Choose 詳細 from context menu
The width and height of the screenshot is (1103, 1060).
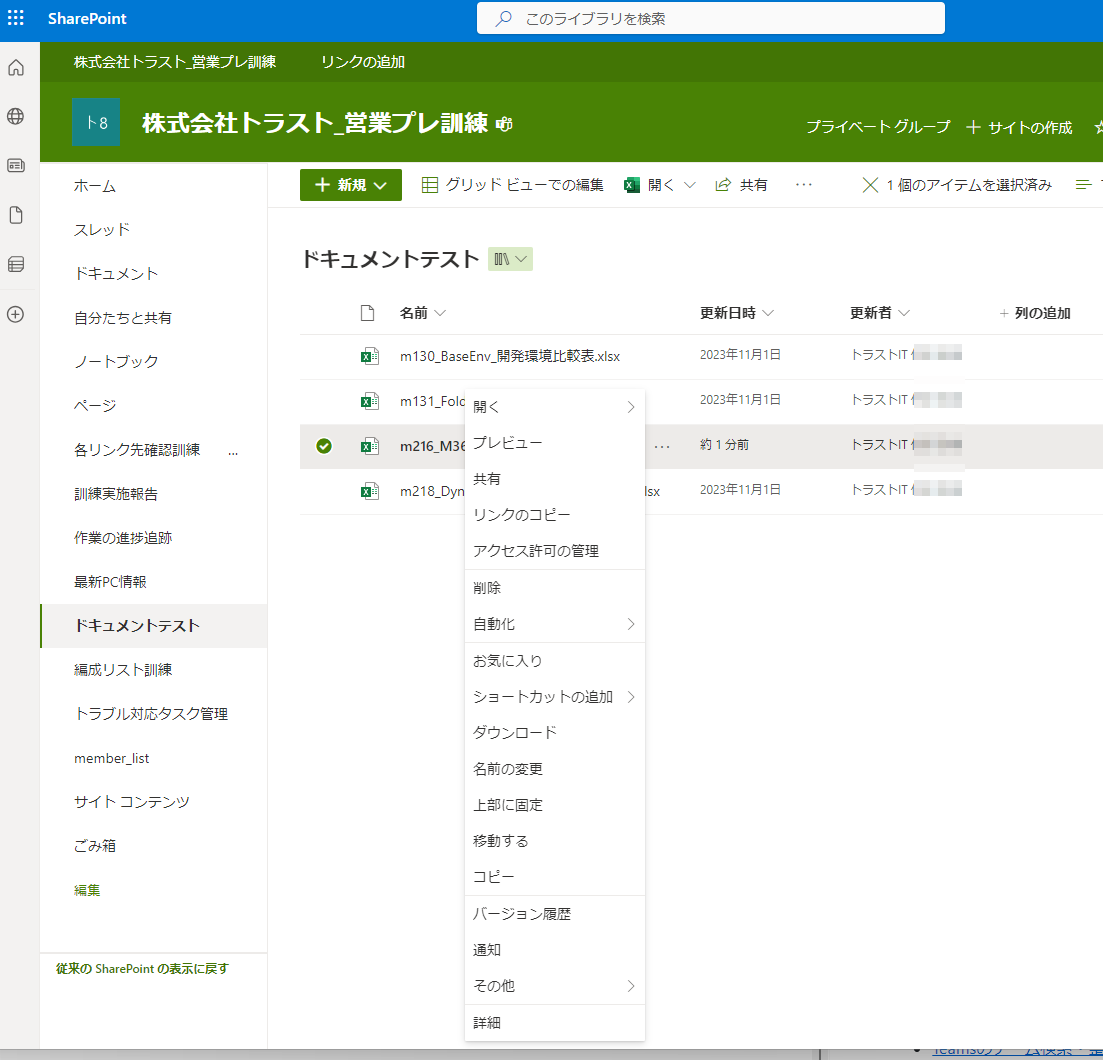554,1022
